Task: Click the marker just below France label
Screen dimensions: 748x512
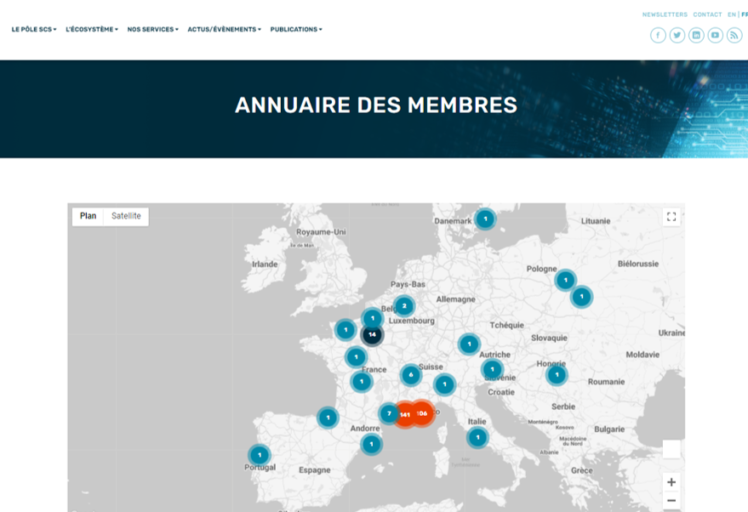Action: (362, 381)
